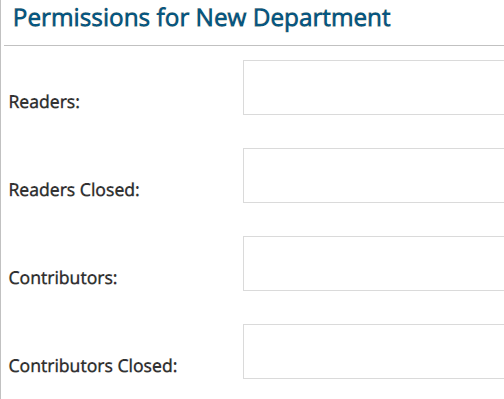Image resolution: width=504 pixels, height=399 pixels.
Task: Click the Readers Closed label
Action: tap(74, 190)
